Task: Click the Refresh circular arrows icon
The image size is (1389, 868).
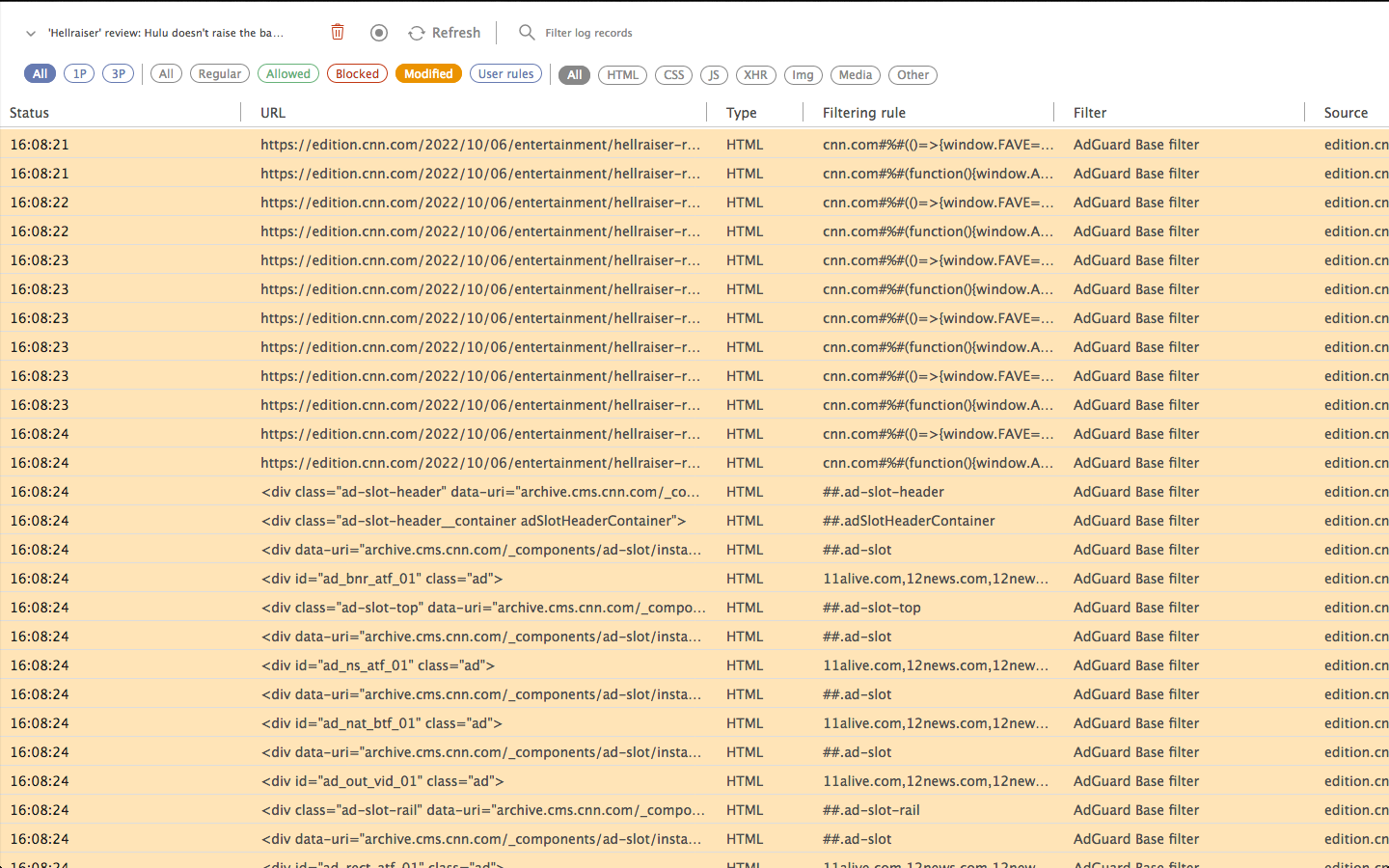Action: pos(417,33)
